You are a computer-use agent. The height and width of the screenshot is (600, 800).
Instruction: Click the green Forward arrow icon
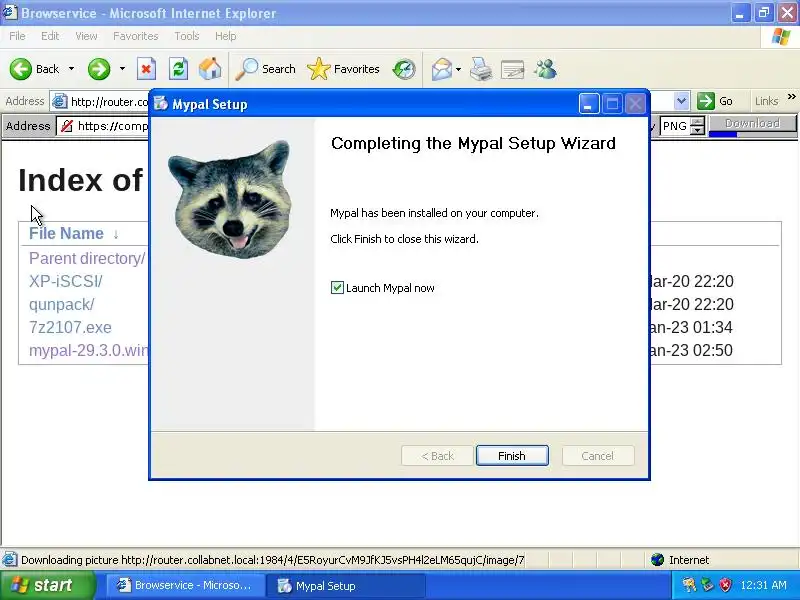pos(98,69)
